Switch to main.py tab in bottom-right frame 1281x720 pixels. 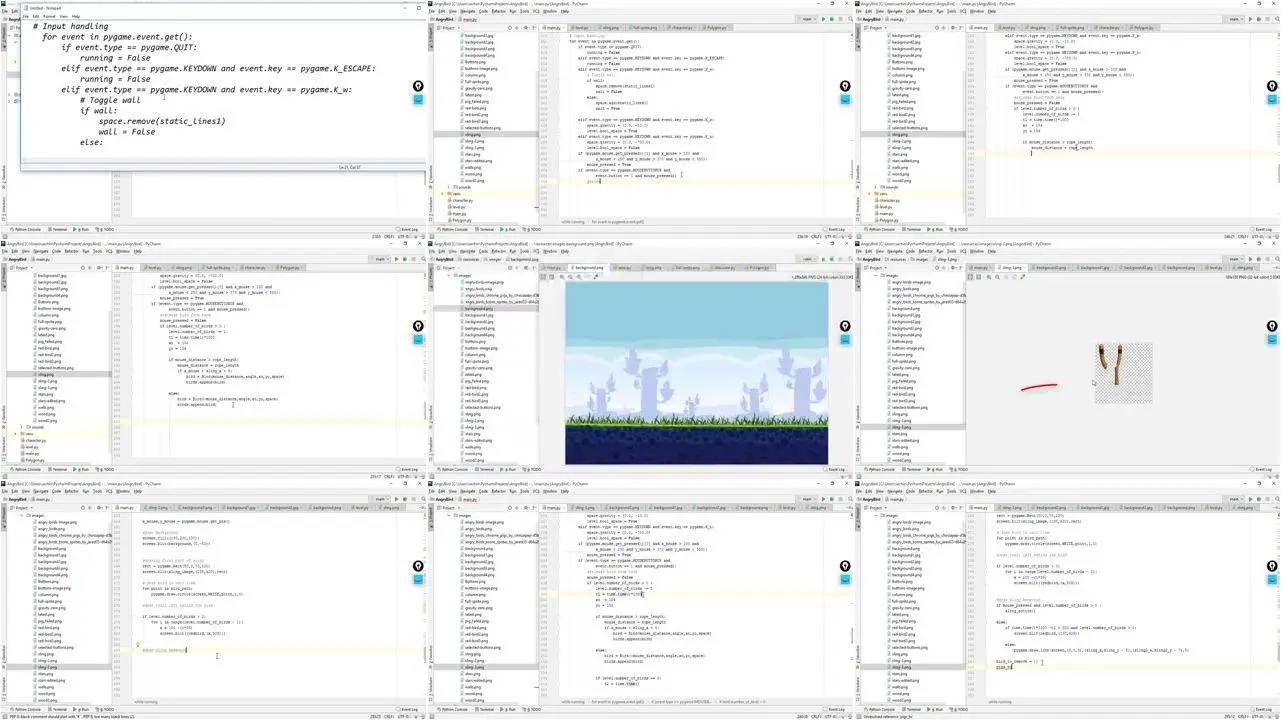tap(980, 507)
